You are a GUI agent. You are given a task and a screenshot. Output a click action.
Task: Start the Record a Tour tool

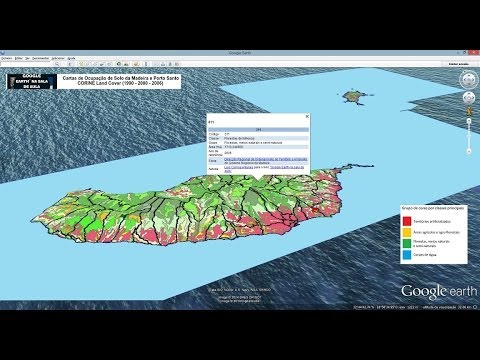(109, 64)
